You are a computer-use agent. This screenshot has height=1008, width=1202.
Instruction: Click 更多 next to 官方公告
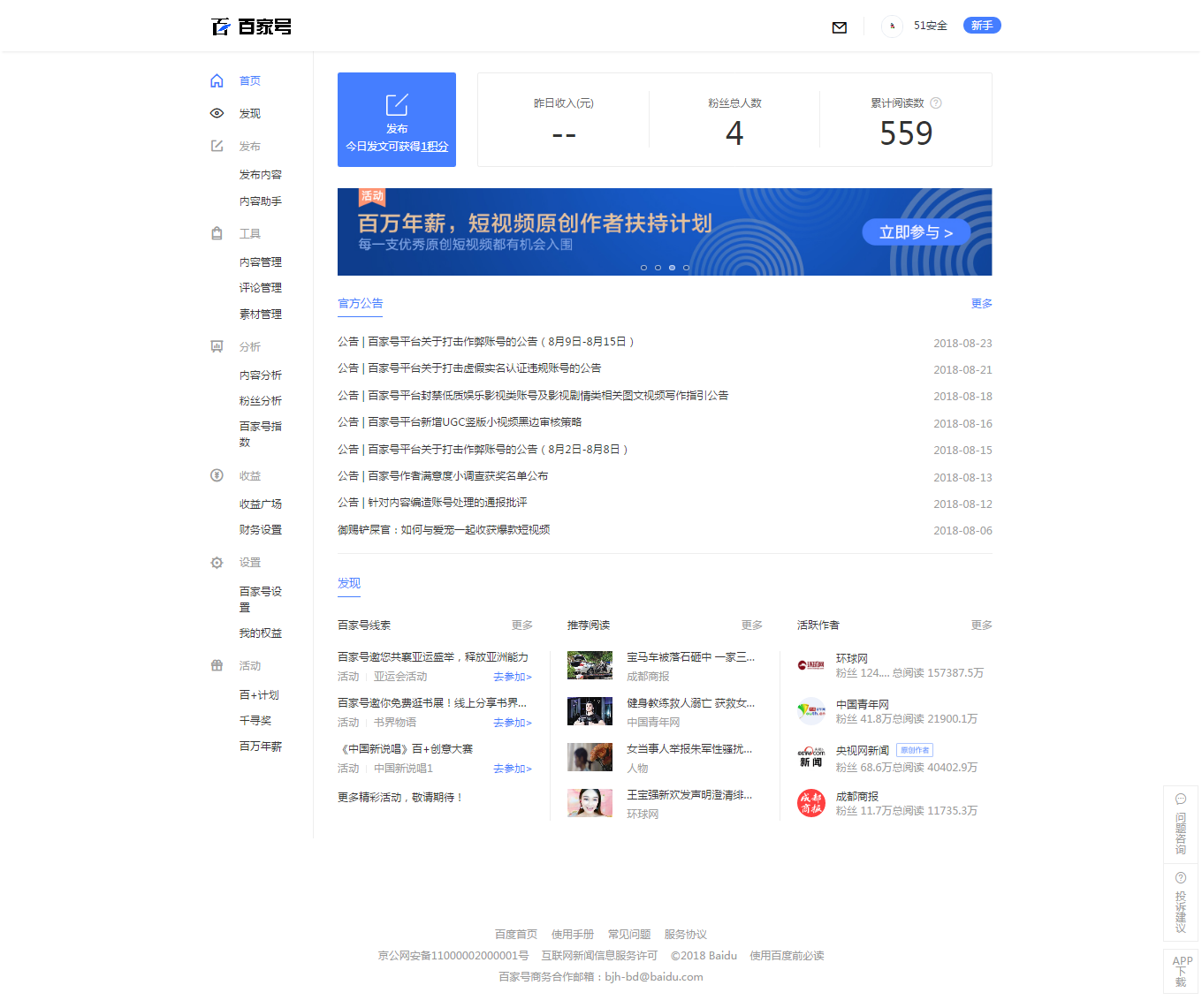(982, 303)
